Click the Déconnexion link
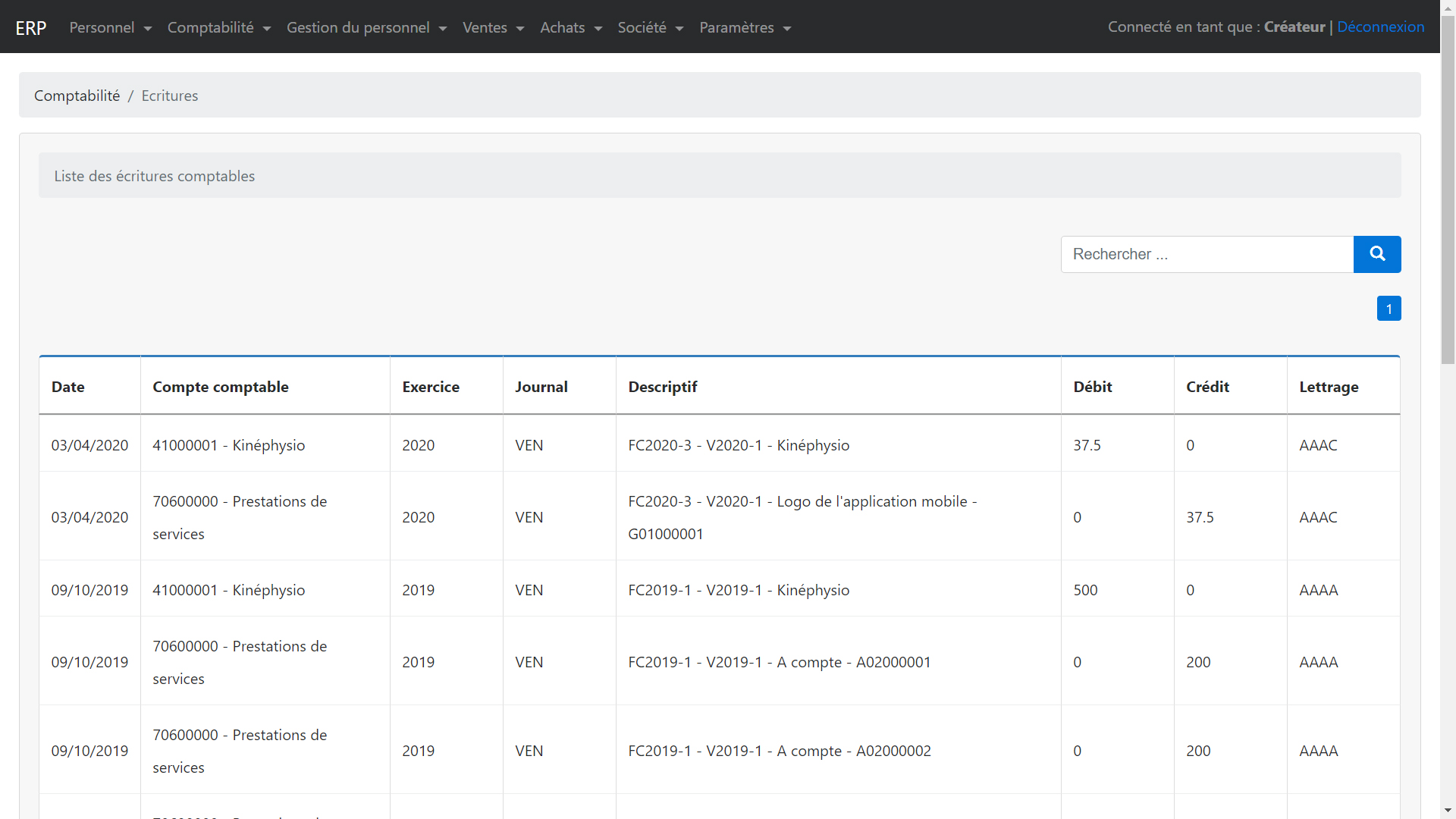The width and height of the screenshot is (1456, 819). [x=1380, y=27]
